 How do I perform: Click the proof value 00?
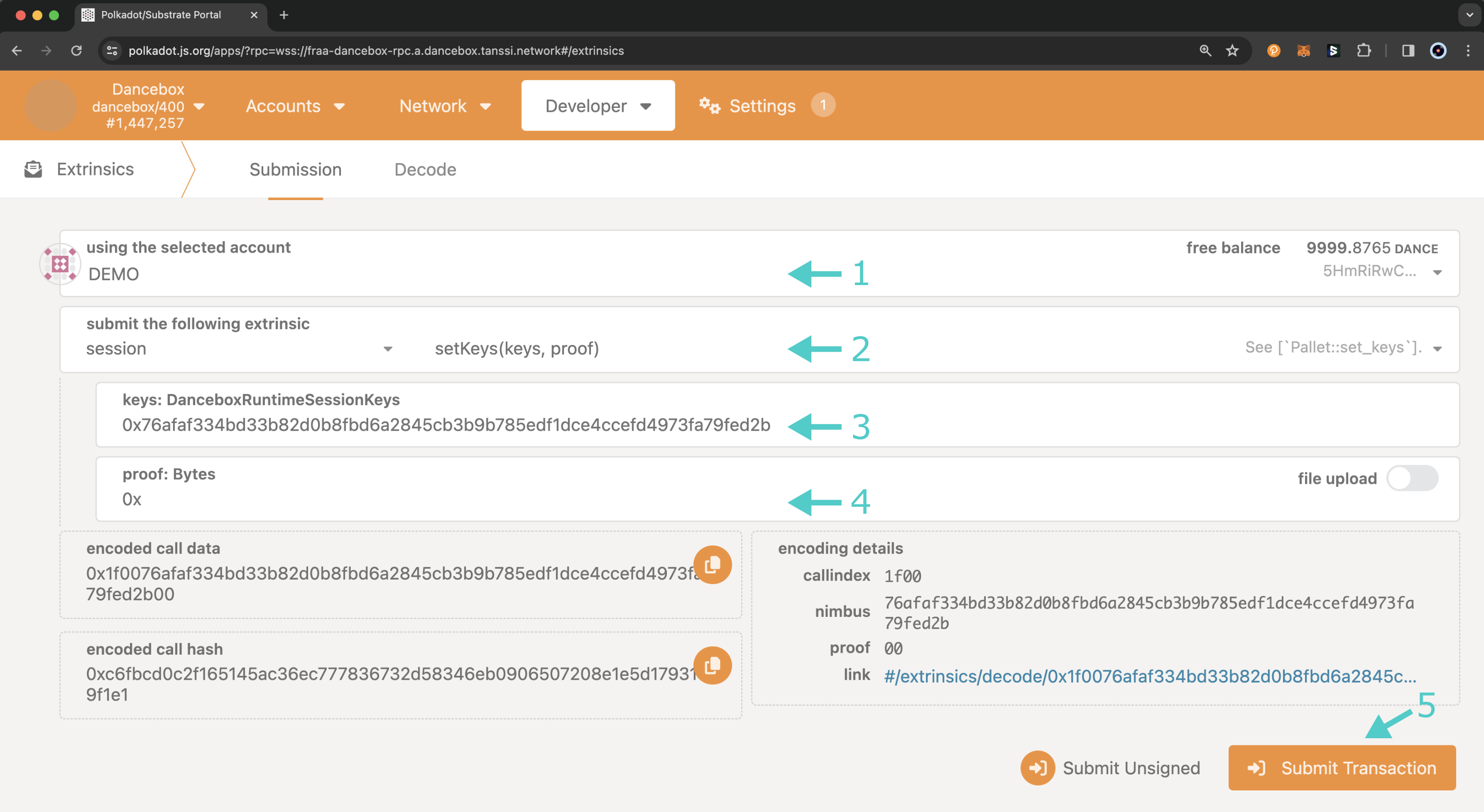point(893,648)
